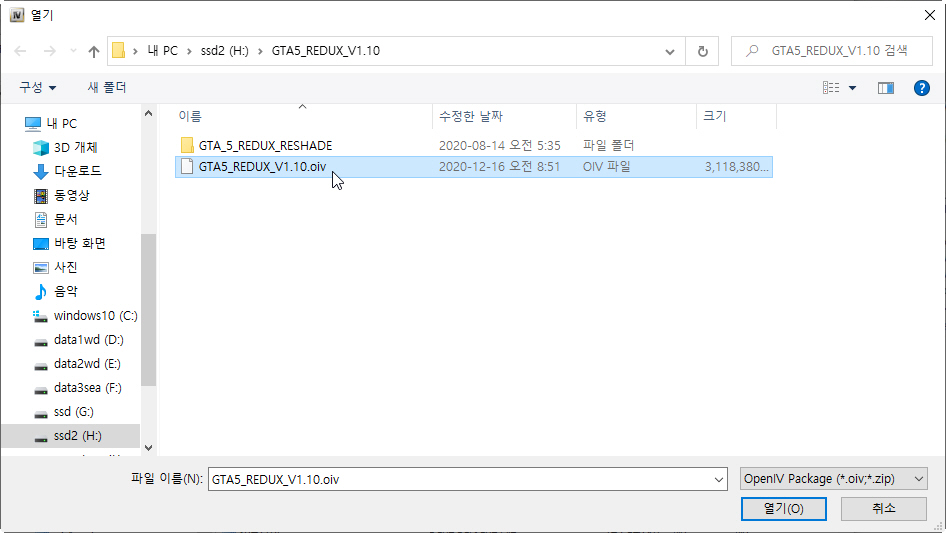946x533 pixels.
Task: Open 'data3sea (F:)' drive
Action: (x=87, y=388)
